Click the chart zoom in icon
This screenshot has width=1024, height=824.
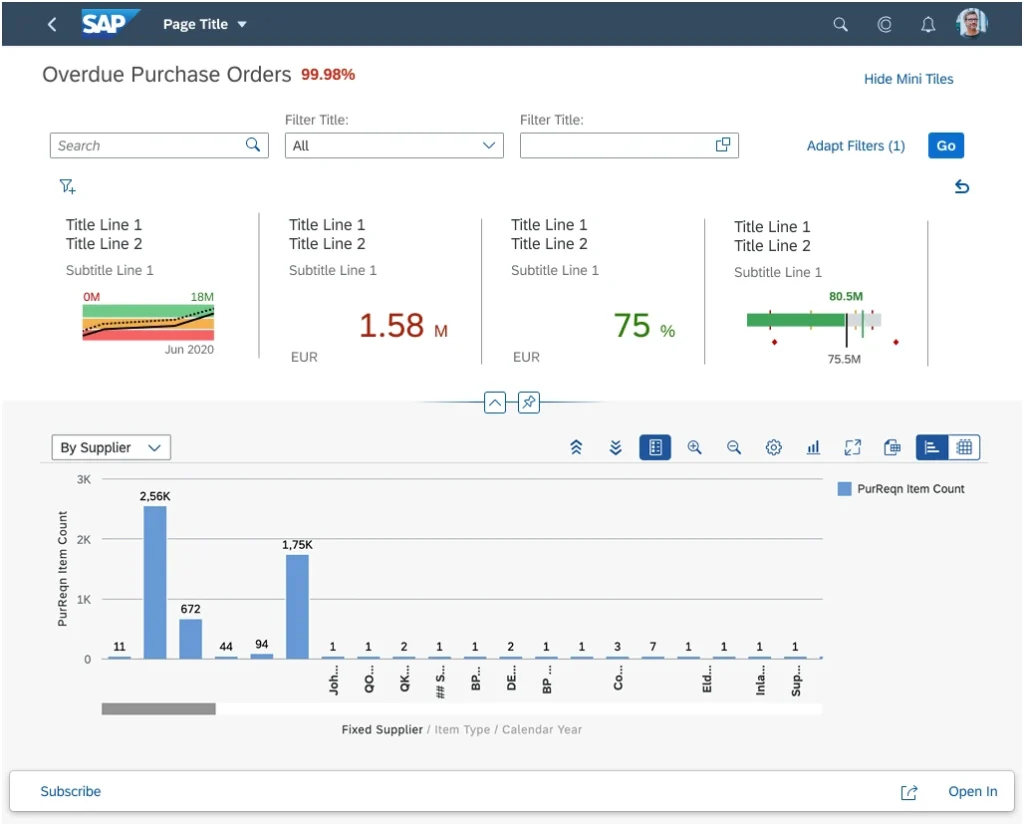694,448
